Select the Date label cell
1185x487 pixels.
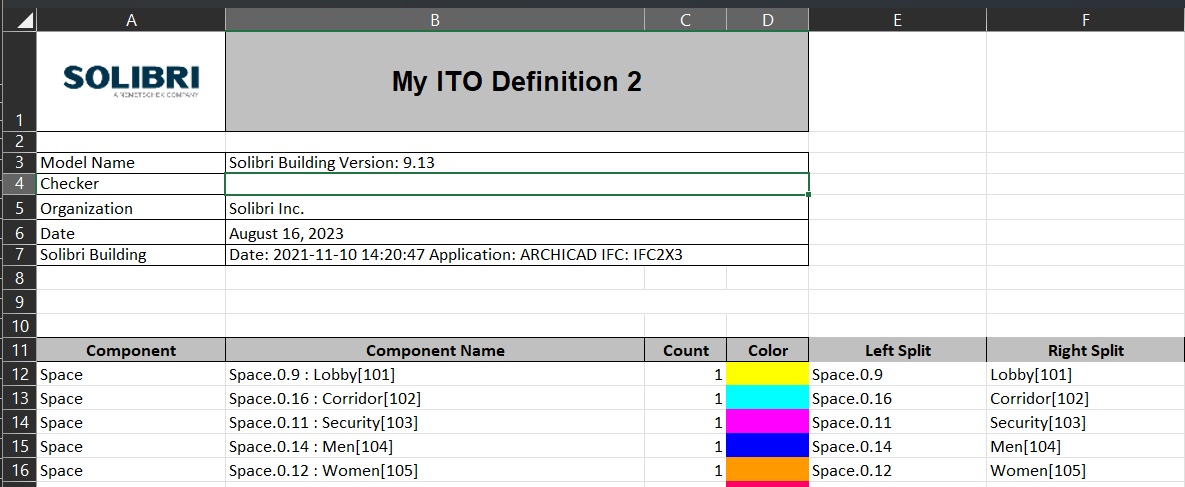(131, 233)
